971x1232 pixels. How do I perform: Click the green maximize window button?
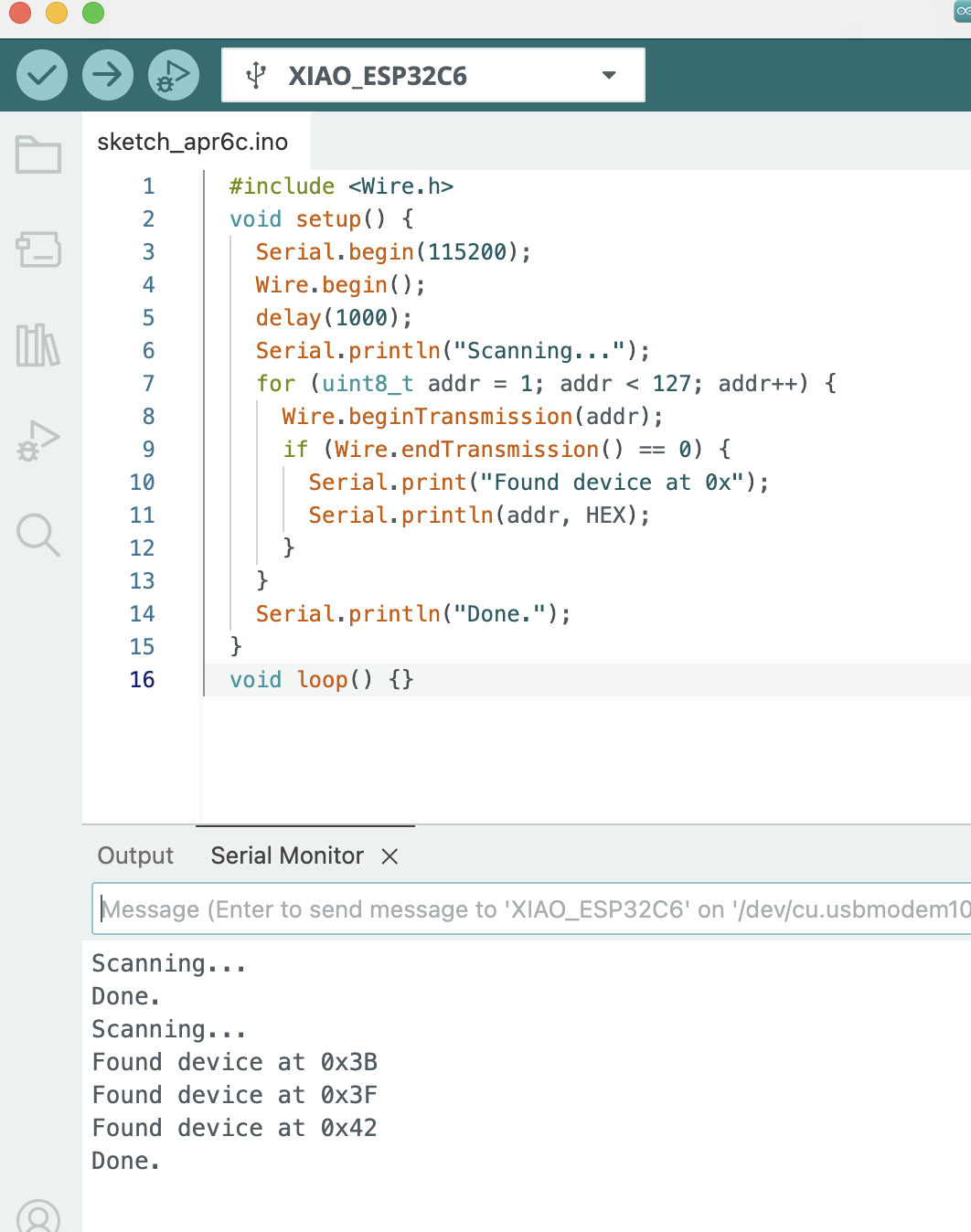[x=91, y=14]
